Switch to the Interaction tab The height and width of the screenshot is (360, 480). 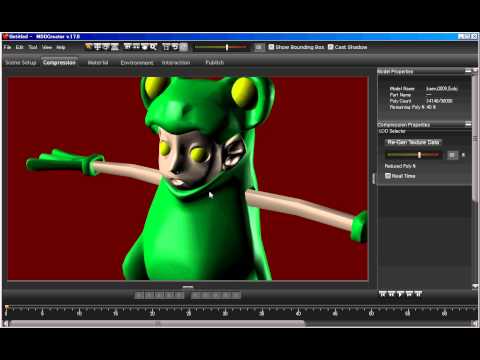[x=176, y=63]
